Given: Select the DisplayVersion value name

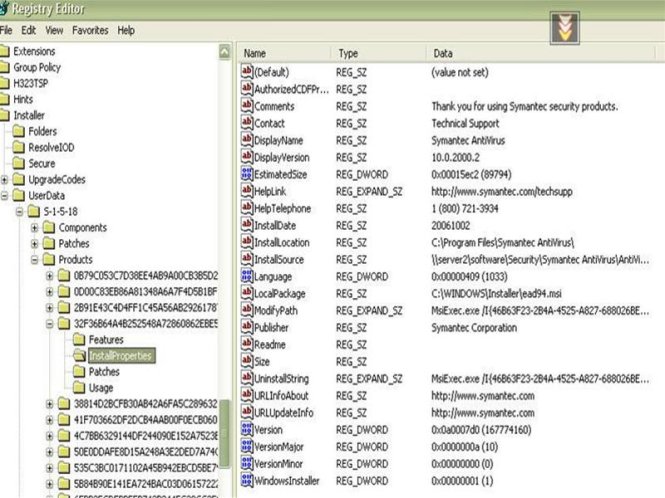Looking at the screenshot, I should tap(282, 157).
